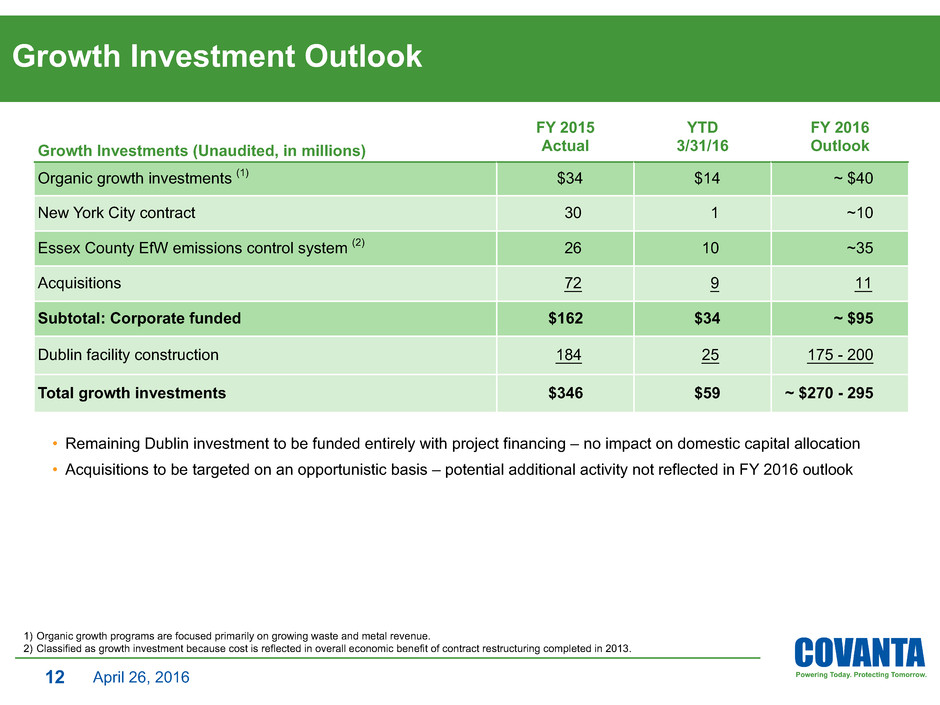Viewport: 940px width, 705px height.
Task: Click the Organic growth investments row label
Action: coord(143,179)
